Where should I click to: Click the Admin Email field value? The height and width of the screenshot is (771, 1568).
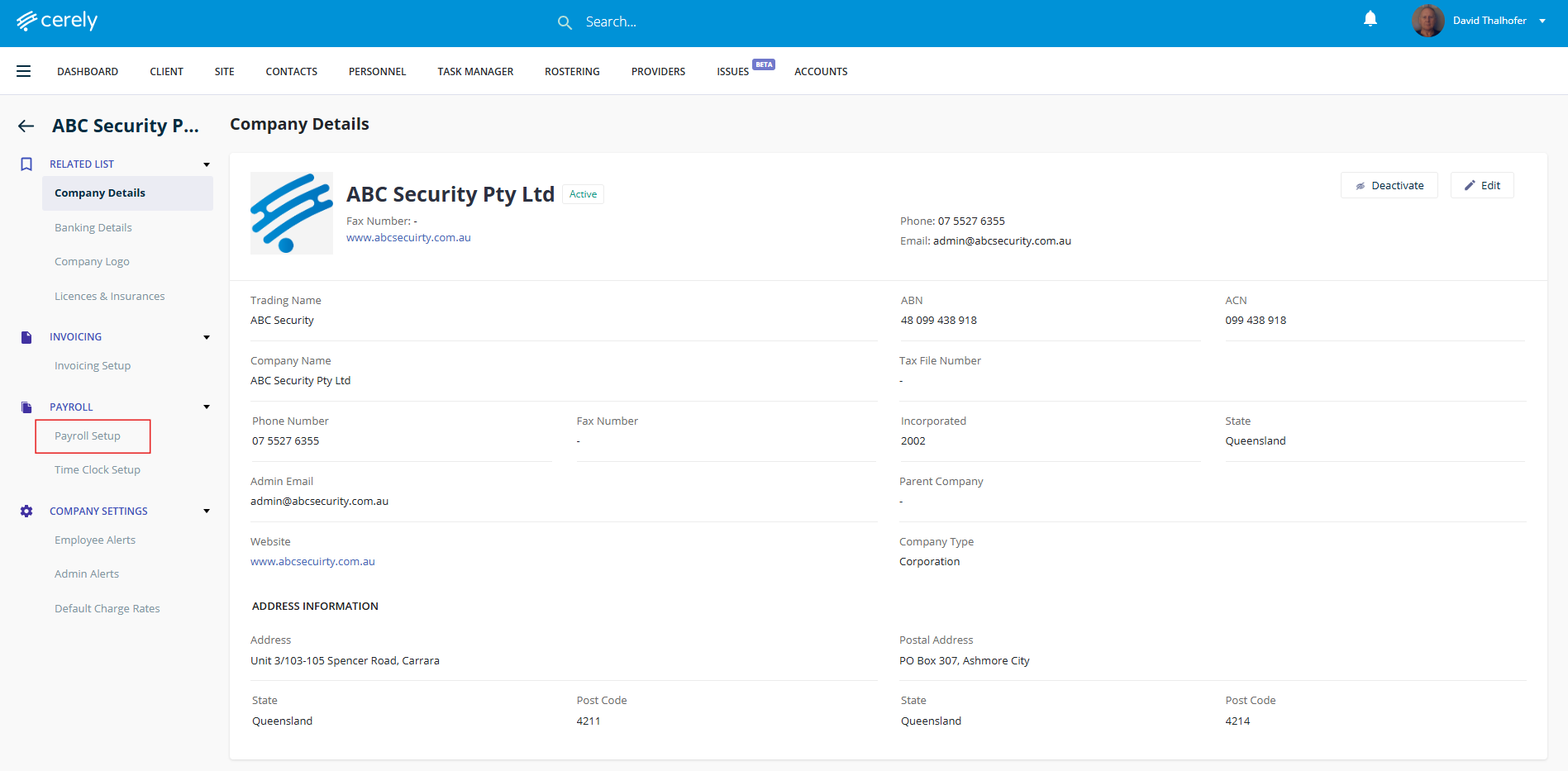(319, 502)
